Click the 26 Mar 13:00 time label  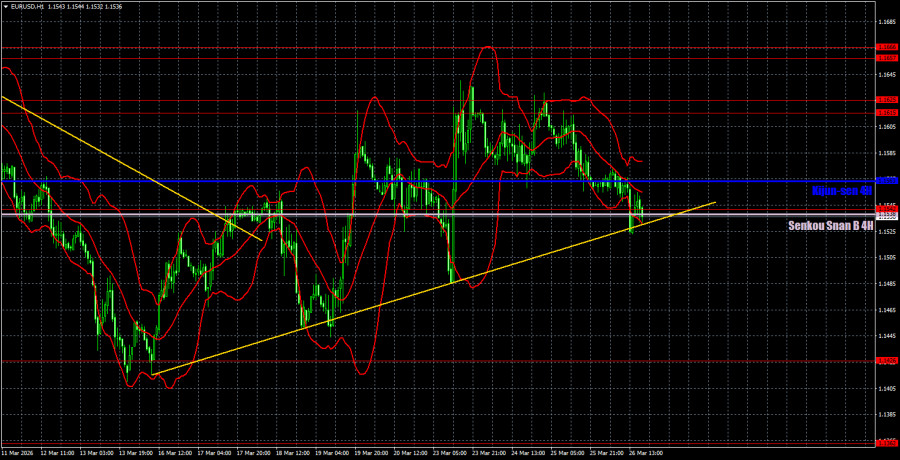pos(647,454)
